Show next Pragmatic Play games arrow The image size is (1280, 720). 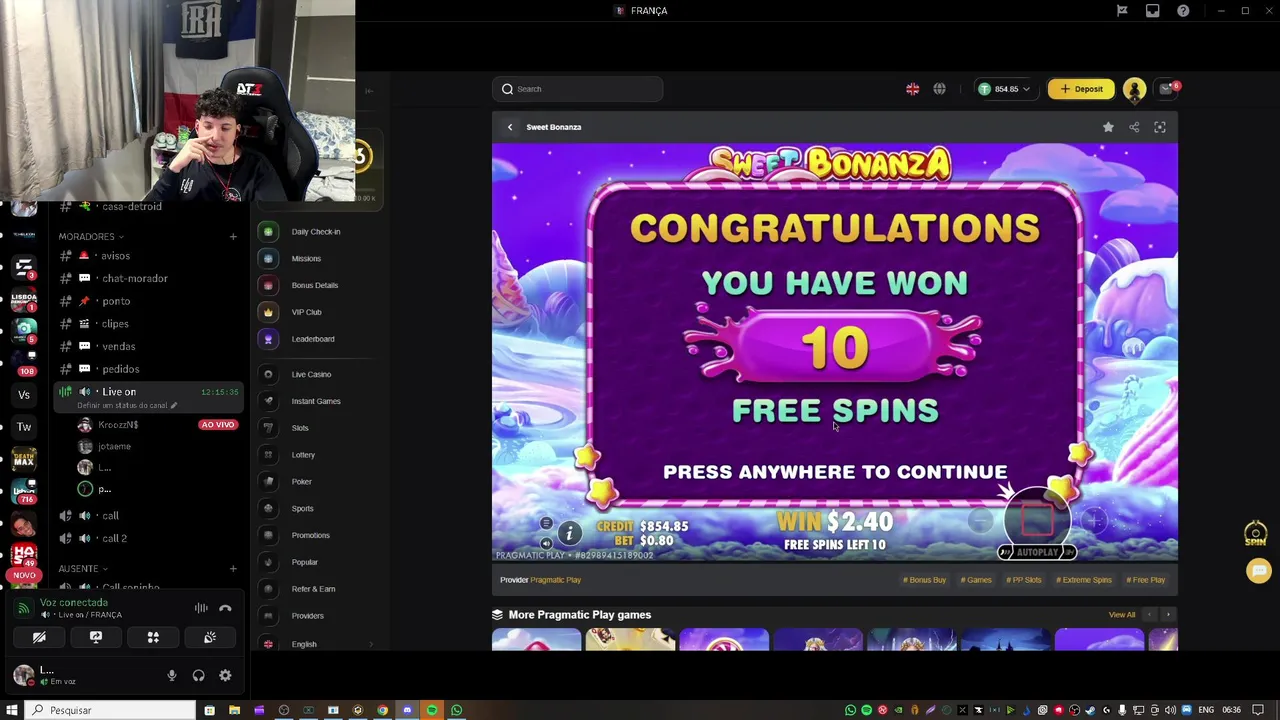pos(1167,615)
